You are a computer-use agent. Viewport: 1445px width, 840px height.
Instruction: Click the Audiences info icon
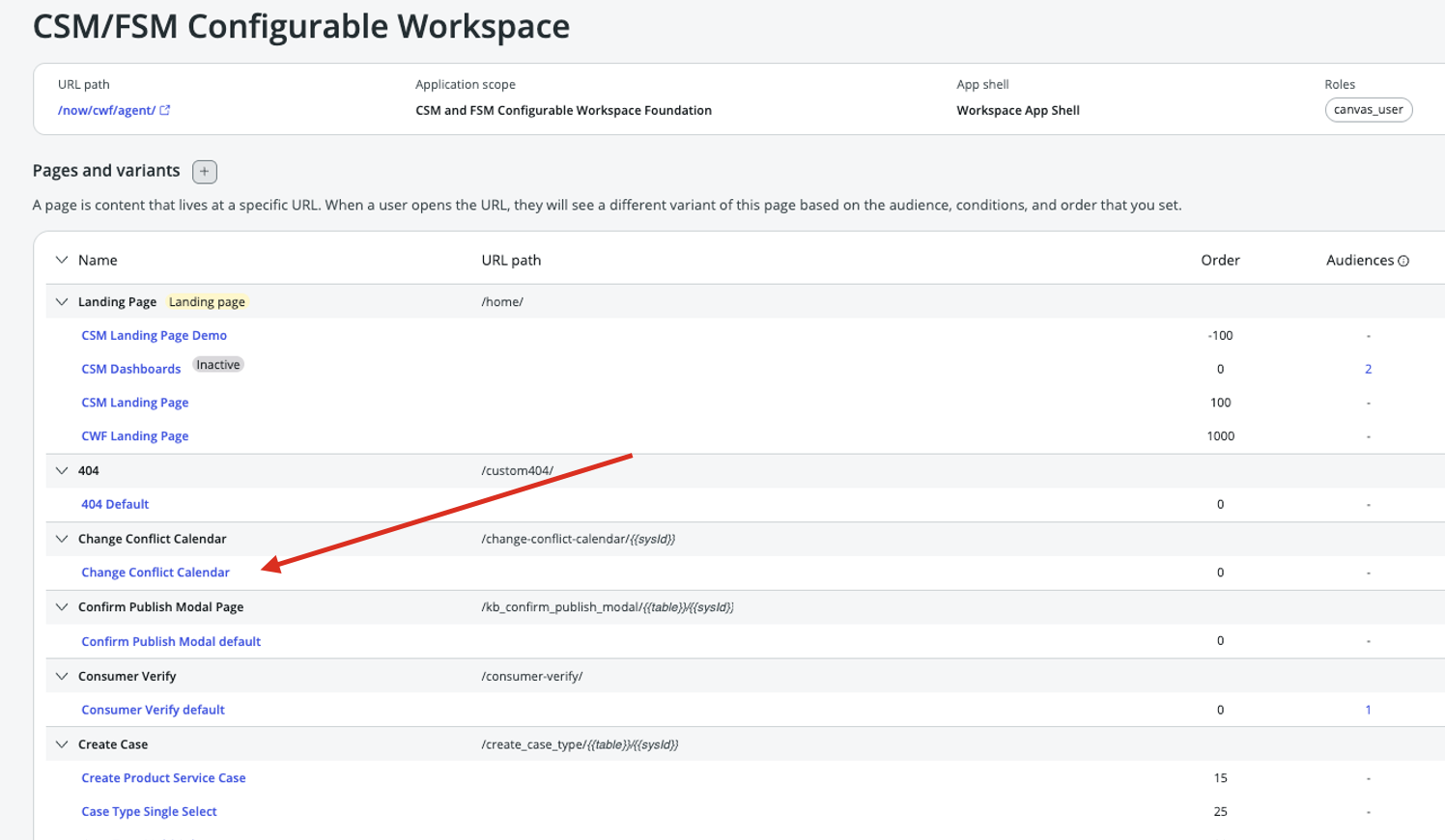(1403, 261)
